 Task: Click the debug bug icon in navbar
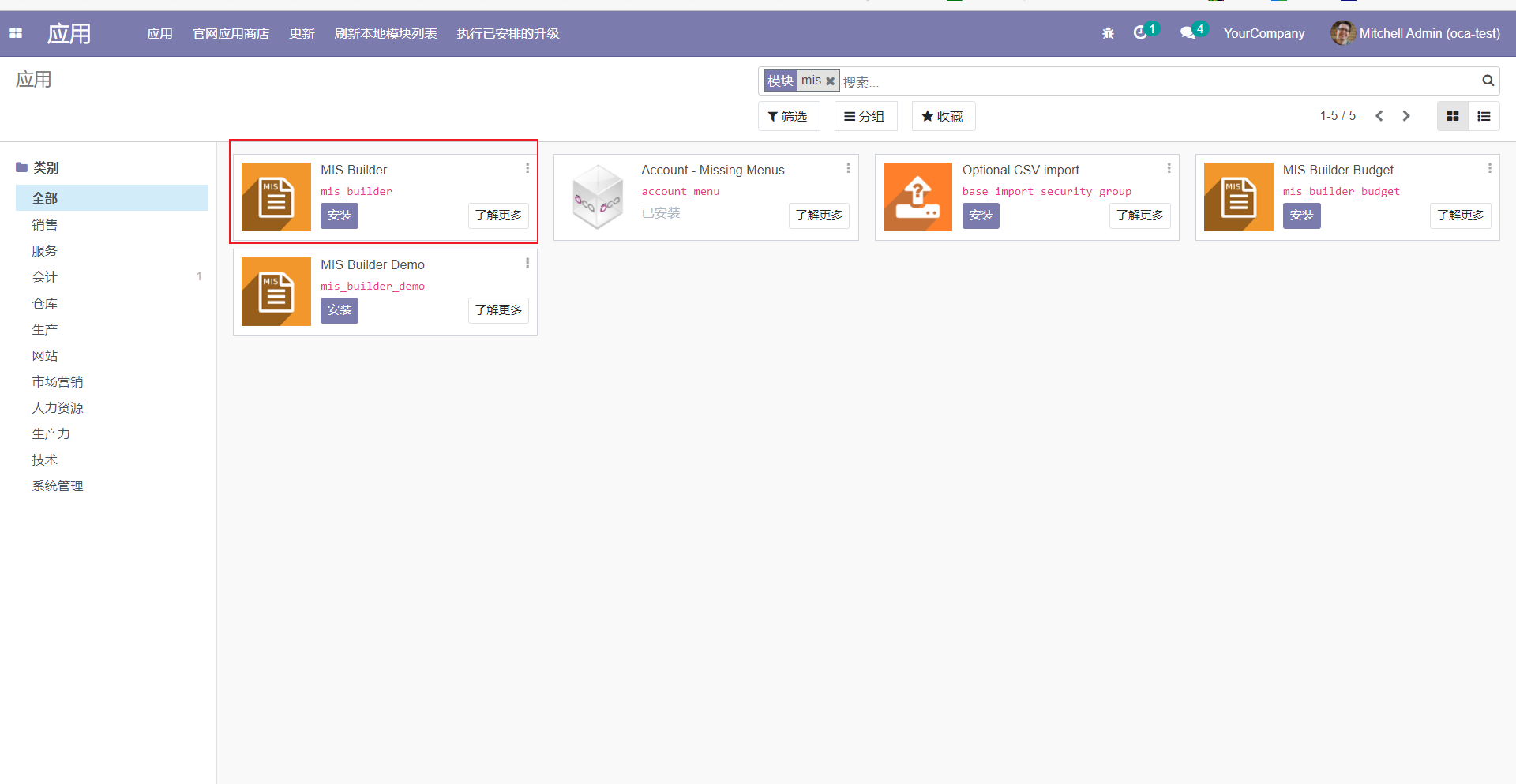click(x=1108, y=33)
